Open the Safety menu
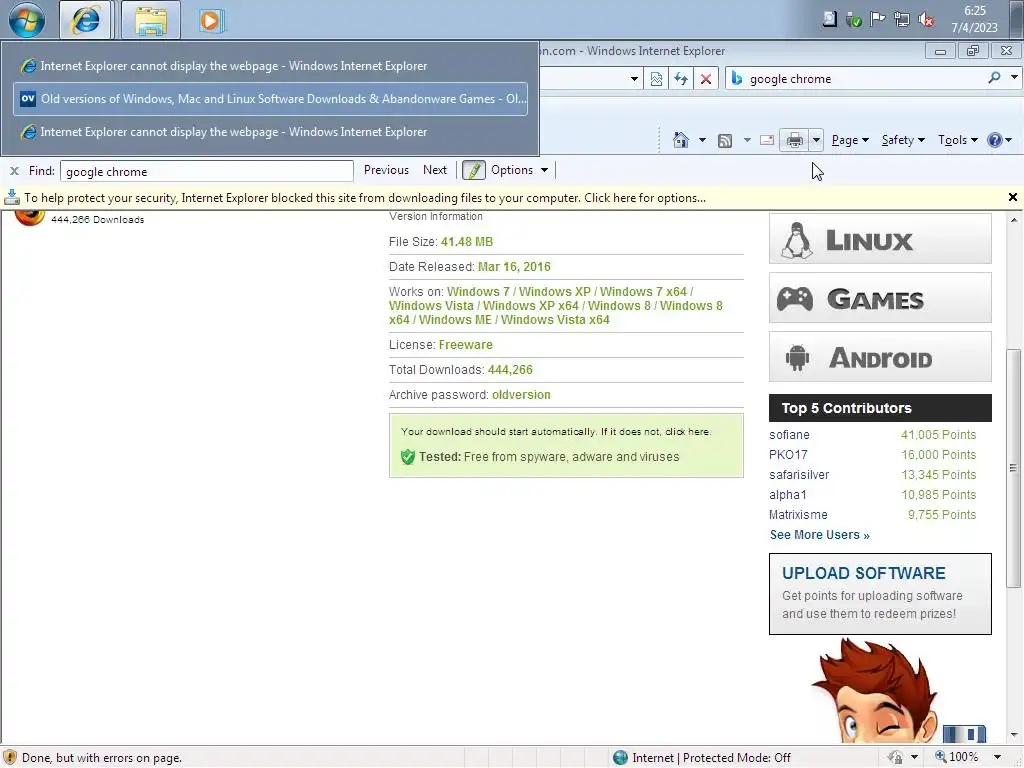Viewport: 1024px width, 768px height. pyautogui.click(x=903, y=140)
